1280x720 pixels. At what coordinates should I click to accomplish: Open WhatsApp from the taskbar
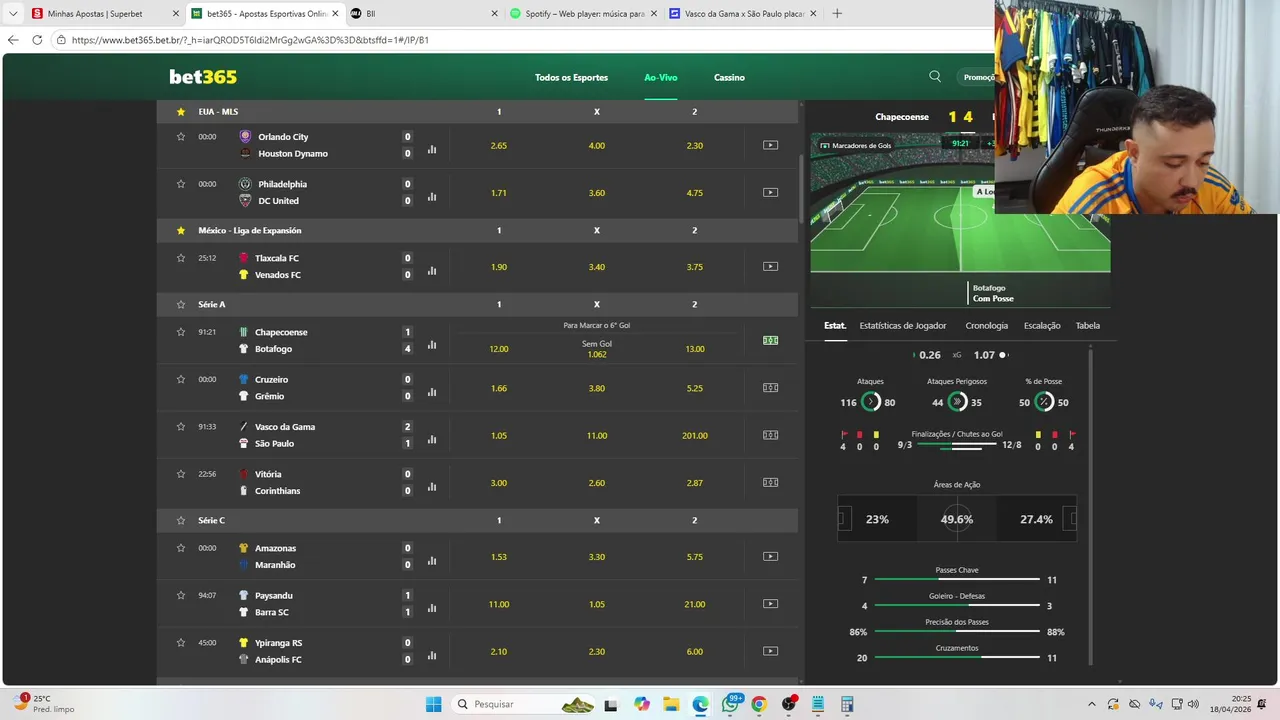(730, 704)
